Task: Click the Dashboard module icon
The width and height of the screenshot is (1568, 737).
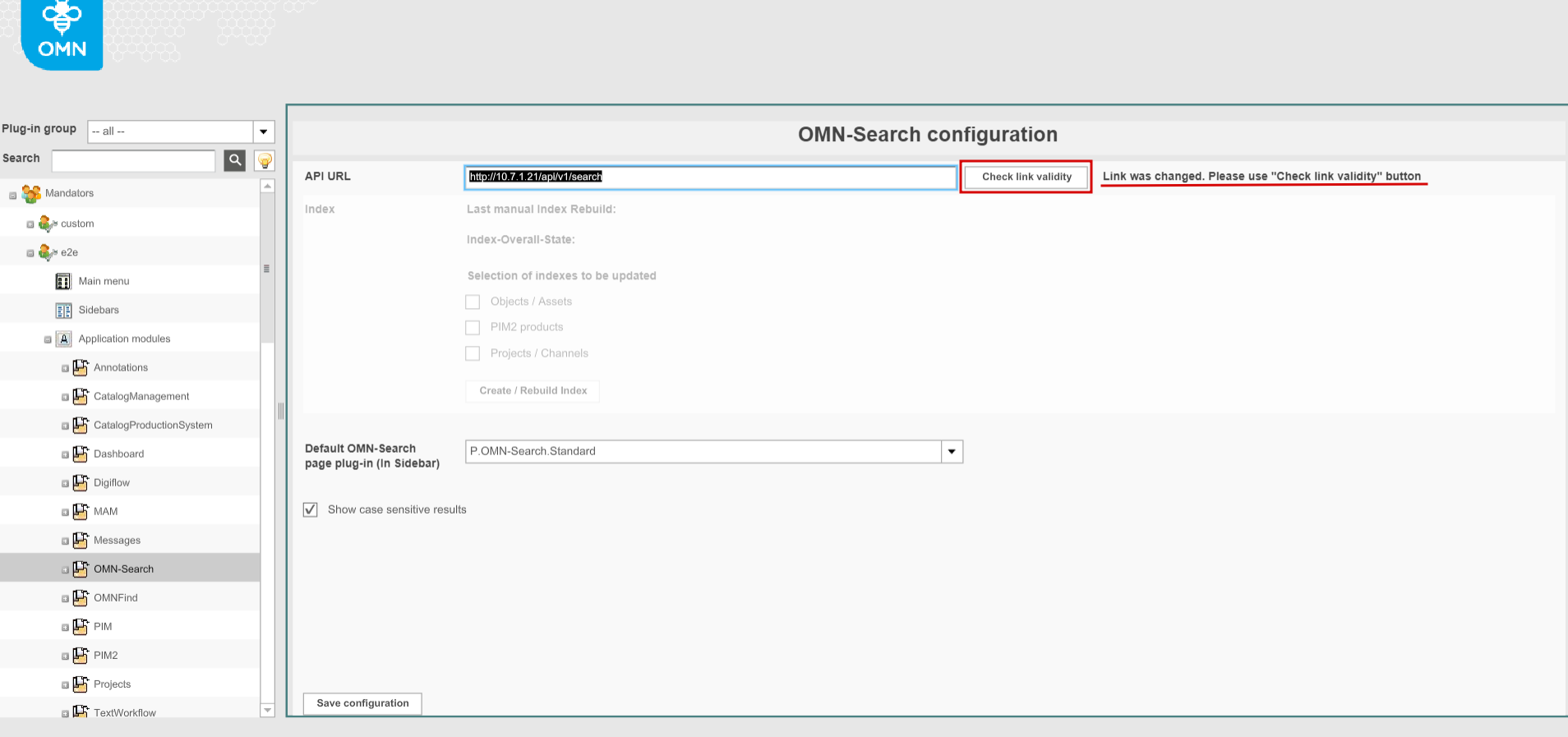Action: (x=81, y=454)
